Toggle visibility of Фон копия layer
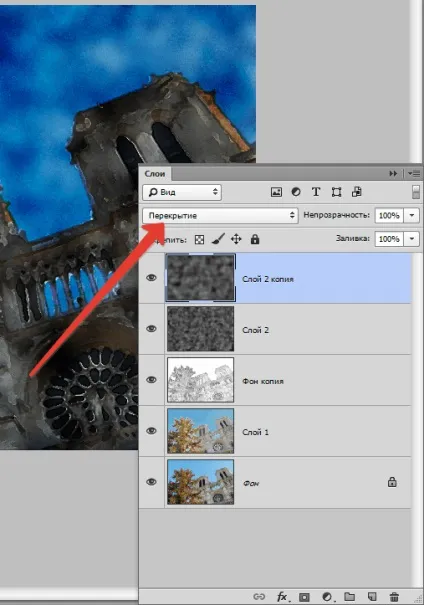This screenshot has width=424, height=605. [151, 380]
